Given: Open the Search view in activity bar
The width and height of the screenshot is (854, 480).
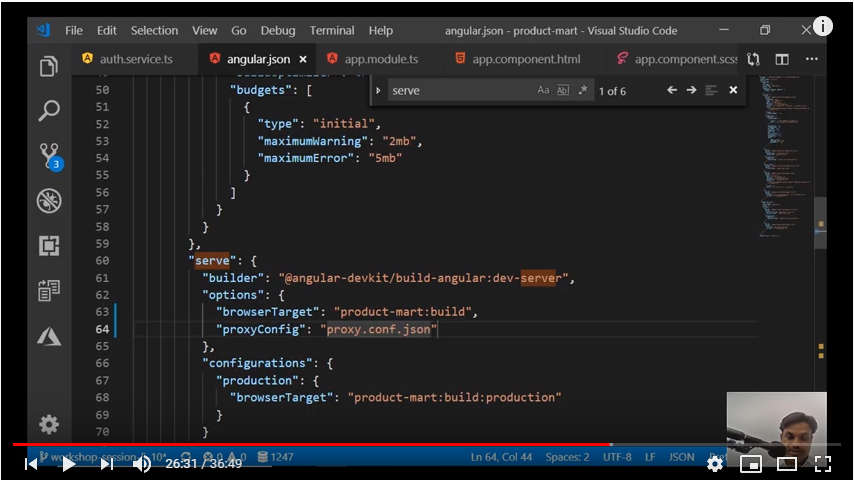Looking at the screenshot, I should pyautogui.click(x=48, y=111).
